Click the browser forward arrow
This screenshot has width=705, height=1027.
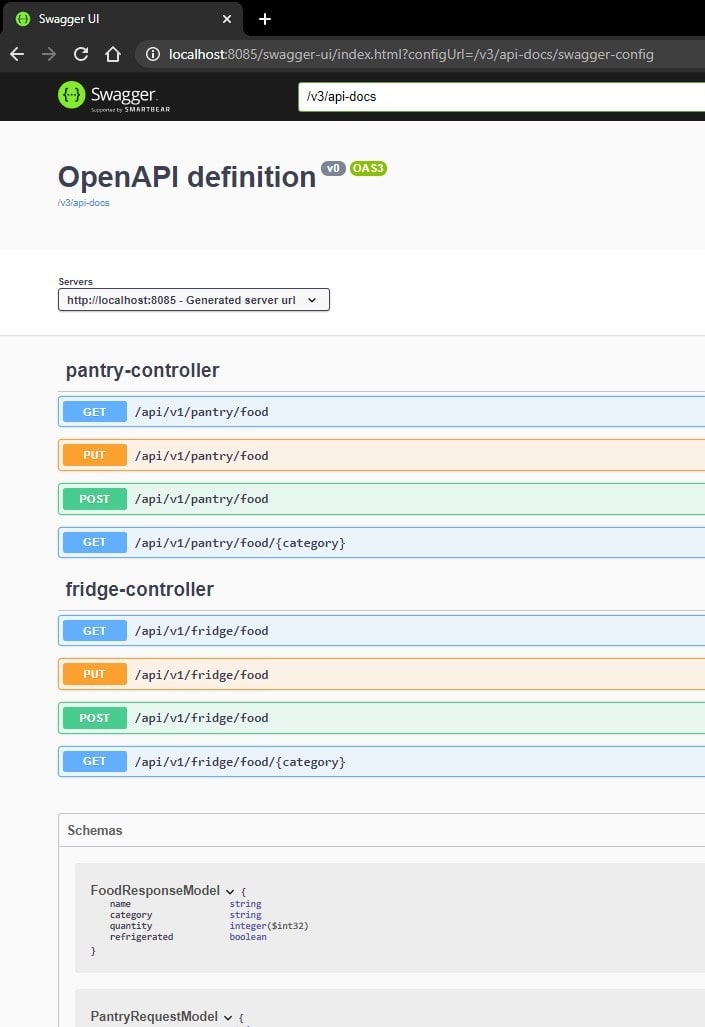pos(49,54)
